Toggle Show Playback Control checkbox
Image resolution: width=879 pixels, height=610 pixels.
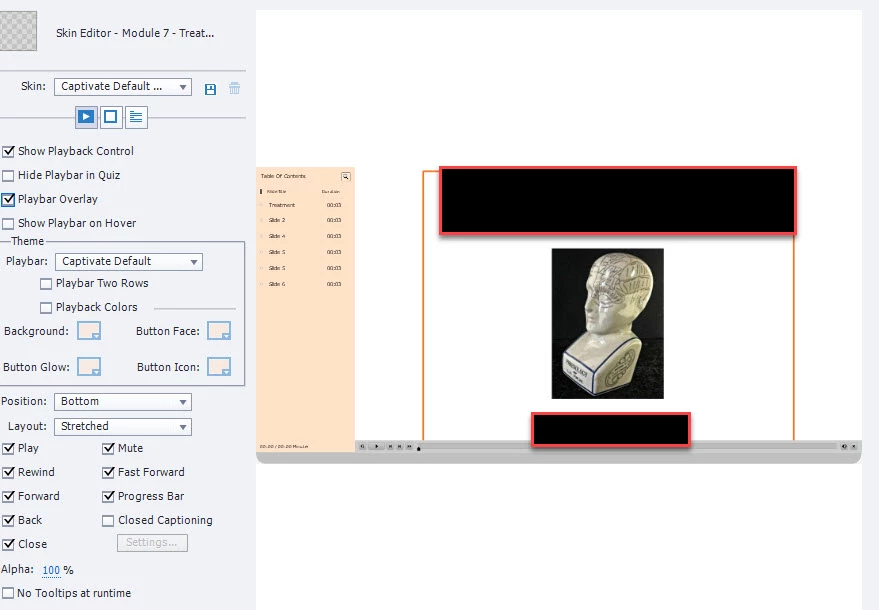pyautogui.click(x=8, y=151)
